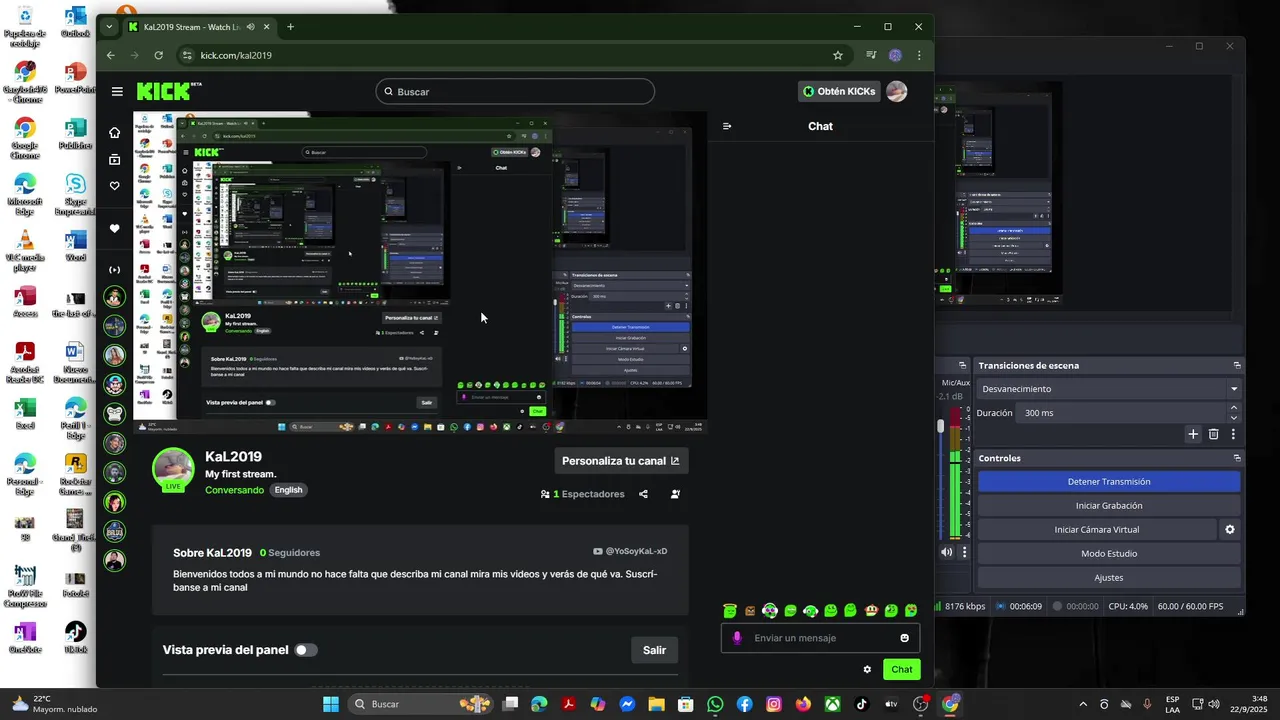Click the KaL2019 live channel avatar
This screenshot has width=1280, height=720.
click(173, 469)
